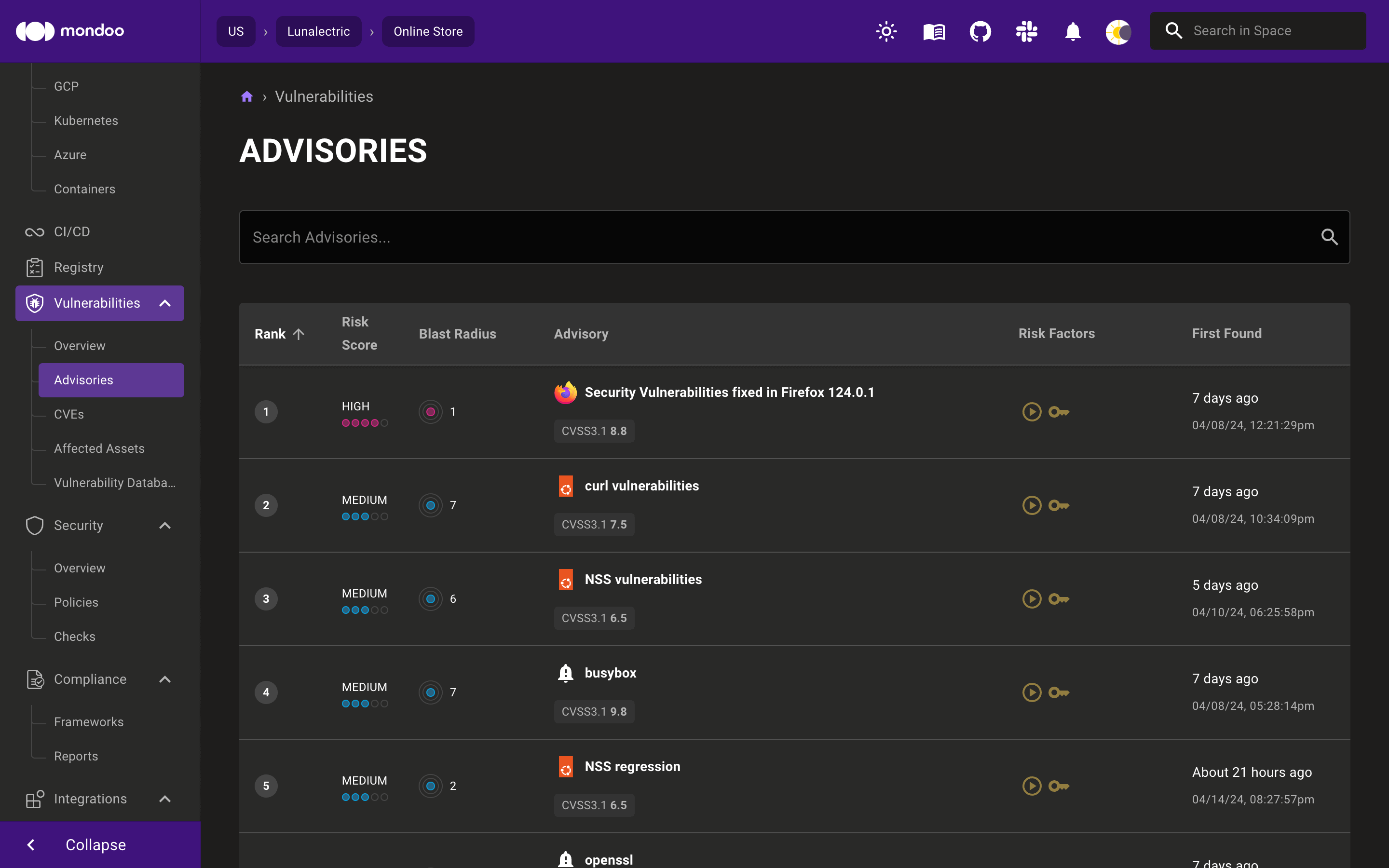Adjust display brightness settings icon
This screenshot has height=868, width=1389.
[x=885, y=31]
